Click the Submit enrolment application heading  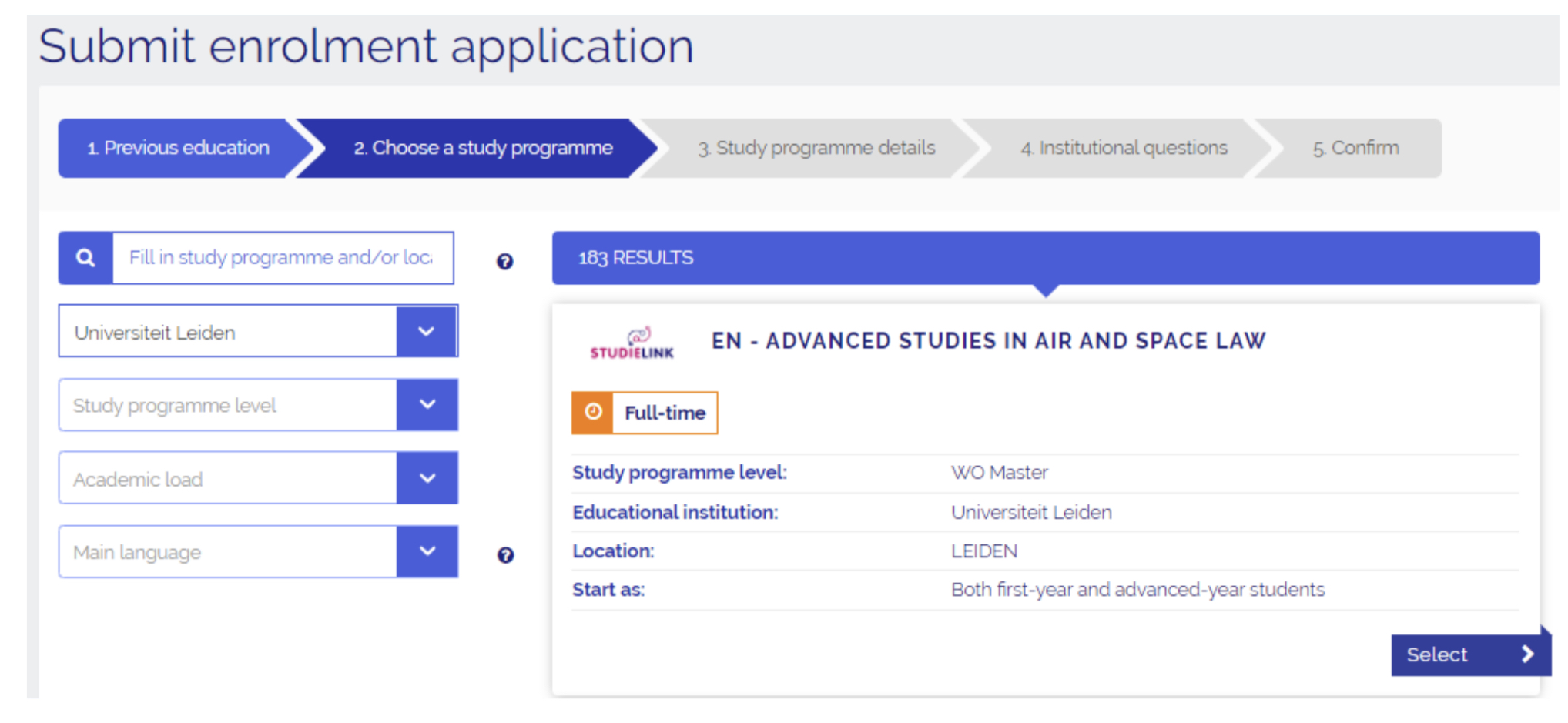pyautogui.click(x=367, y=47)
